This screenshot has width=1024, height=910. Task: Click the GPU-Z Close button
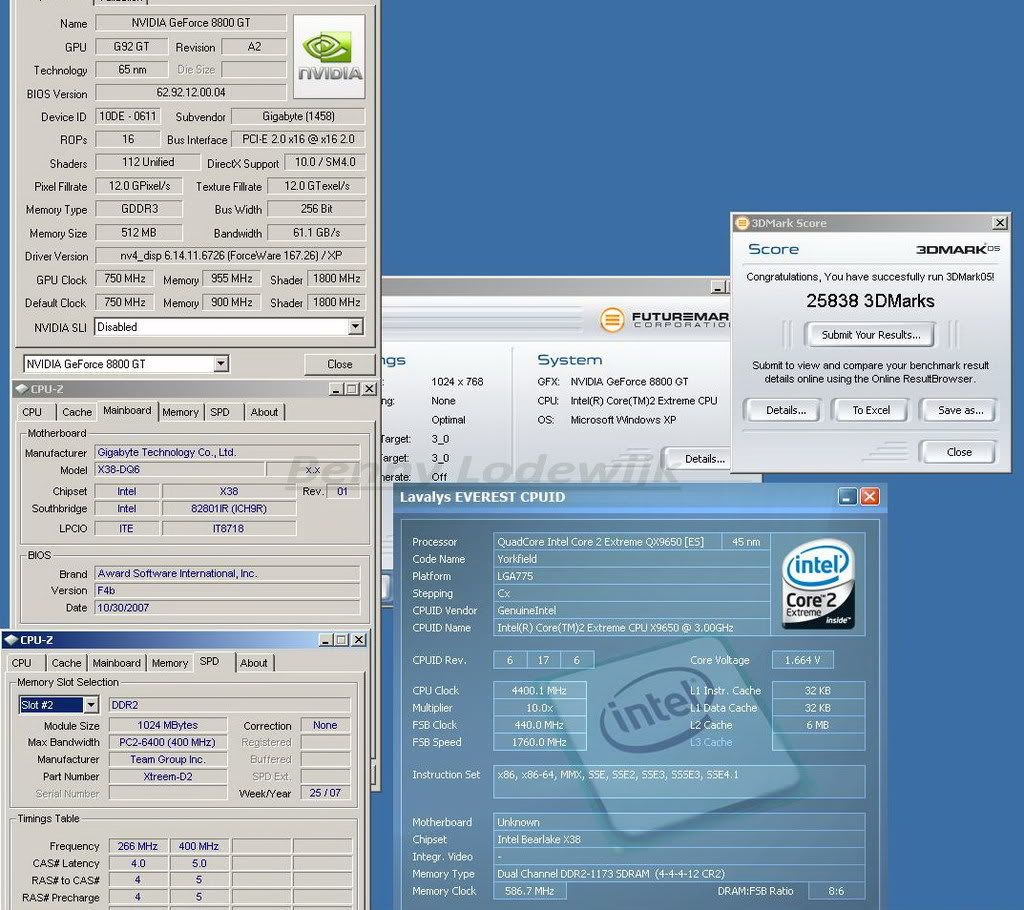click(x=340, y=364)
